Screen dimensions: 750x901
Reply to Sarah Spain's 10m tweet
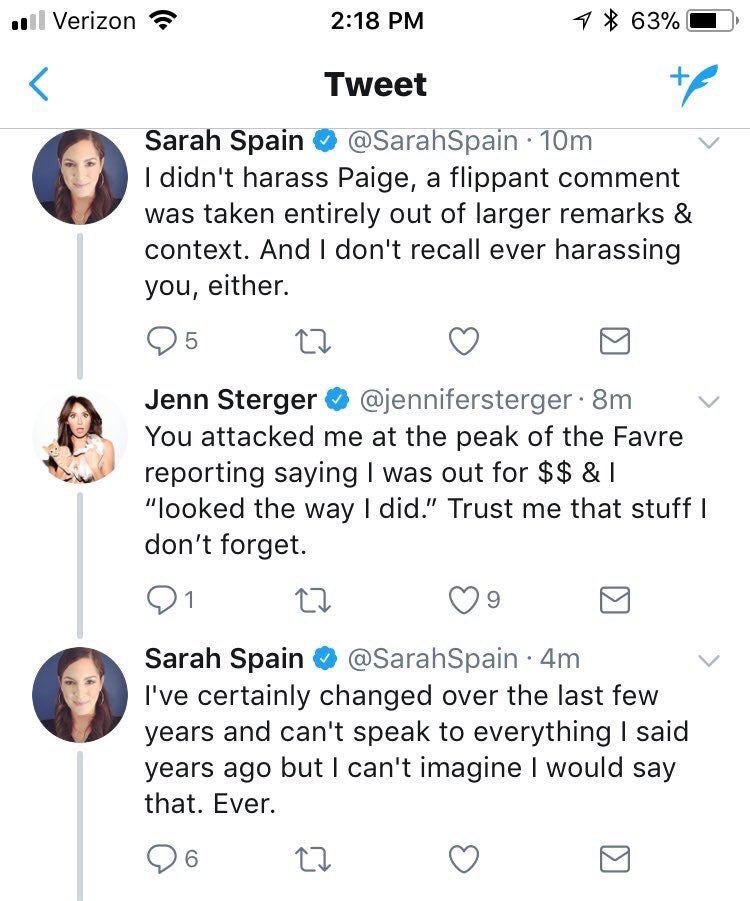161,342
